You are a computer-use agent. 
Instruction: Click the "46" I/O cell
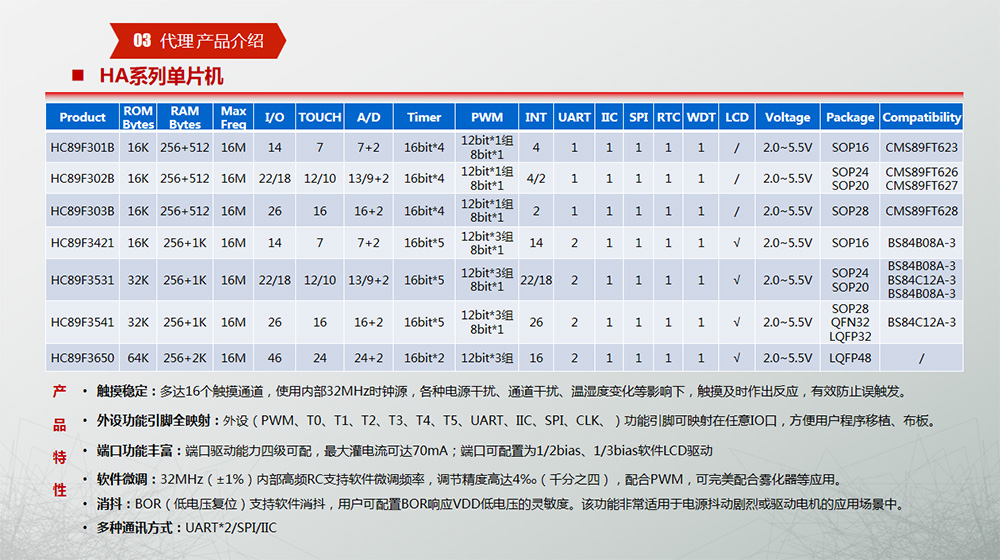click(274, 358)
